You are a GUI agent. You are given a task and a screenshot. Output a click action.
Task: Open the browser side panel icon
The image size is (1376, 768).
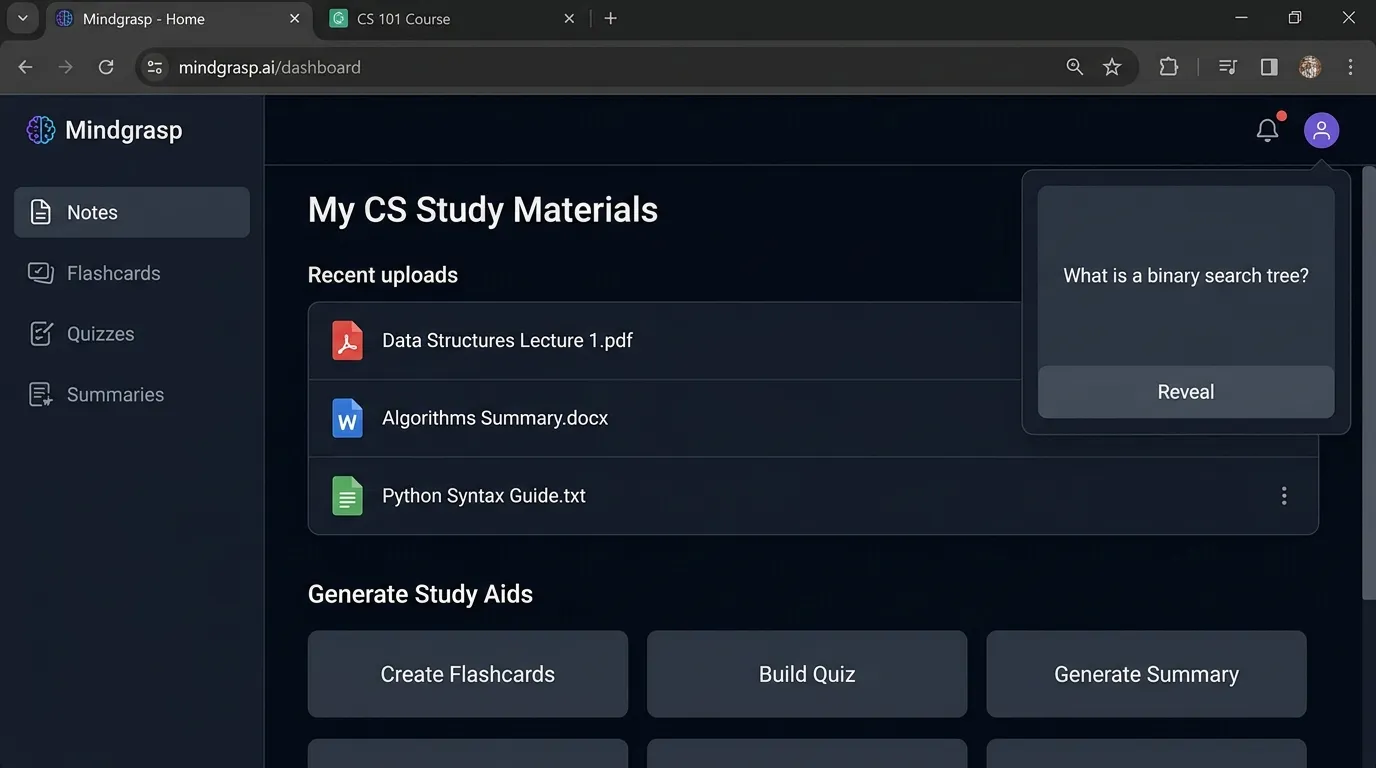(x=1269, y=67)
